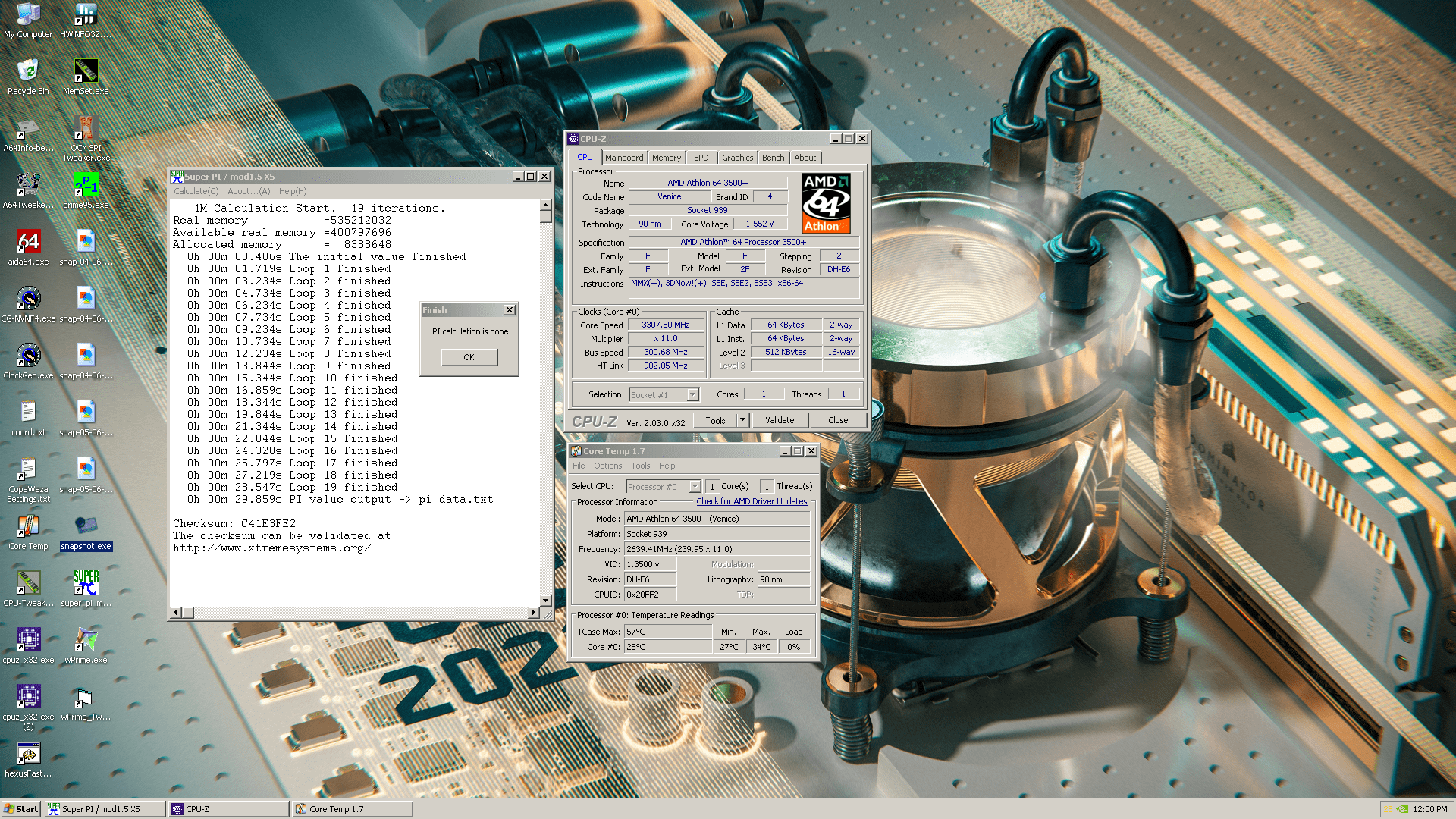This screenshot has height=819, width=1456.
Task: Open hexusFast desktop icon
Action: point(28,760)
